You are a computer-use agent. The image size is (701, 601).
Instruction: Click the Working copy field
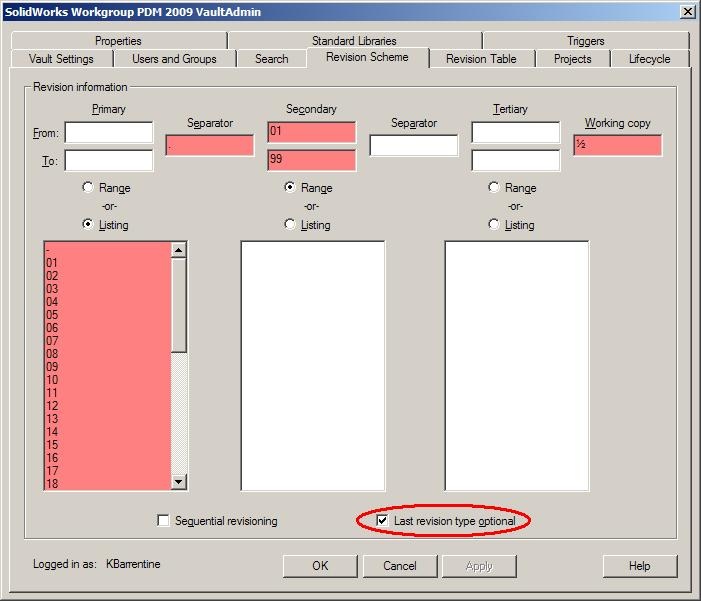[617, 146]
